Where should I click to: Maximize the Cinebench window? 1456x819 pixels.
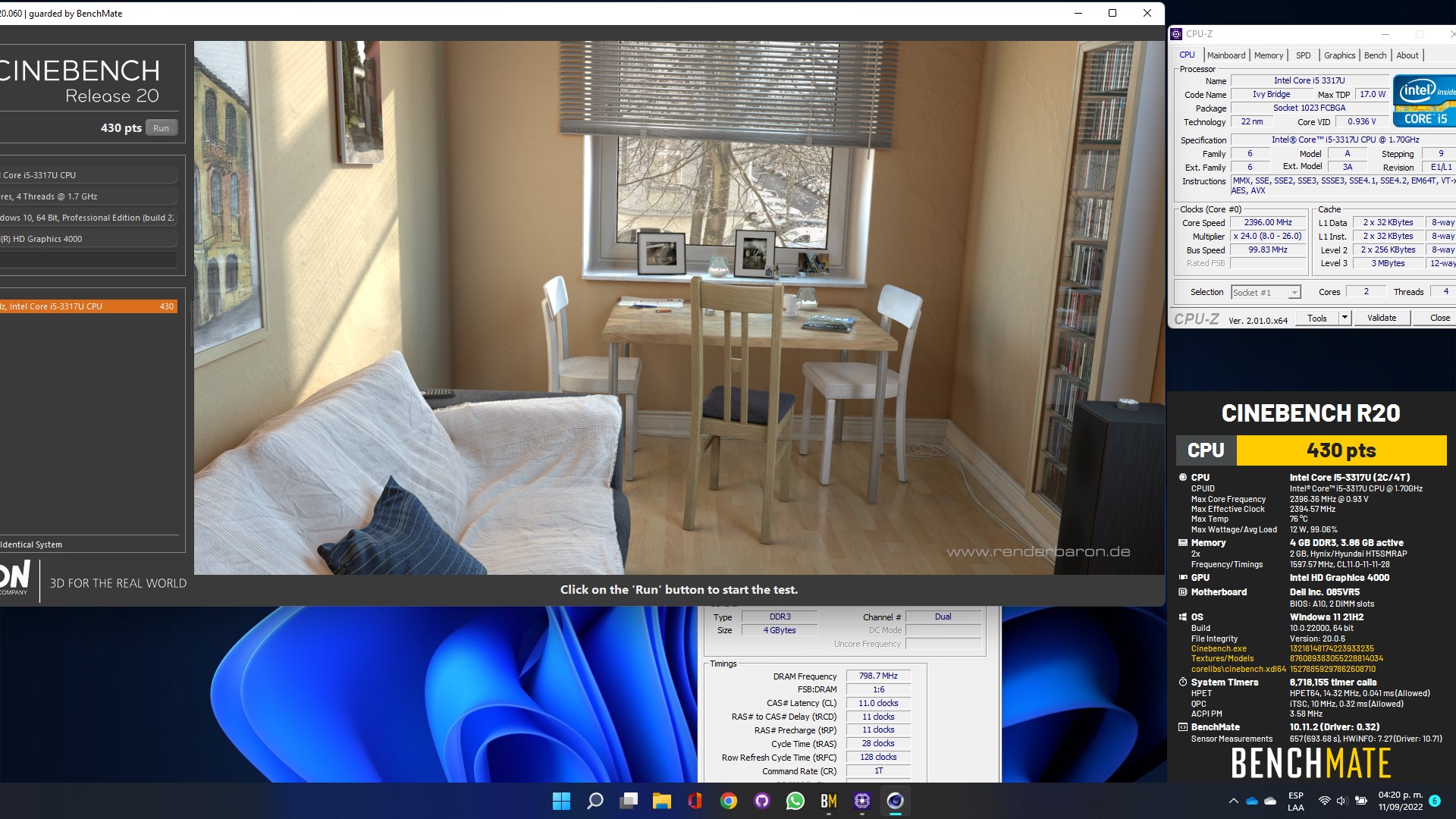pos(1112,13)
